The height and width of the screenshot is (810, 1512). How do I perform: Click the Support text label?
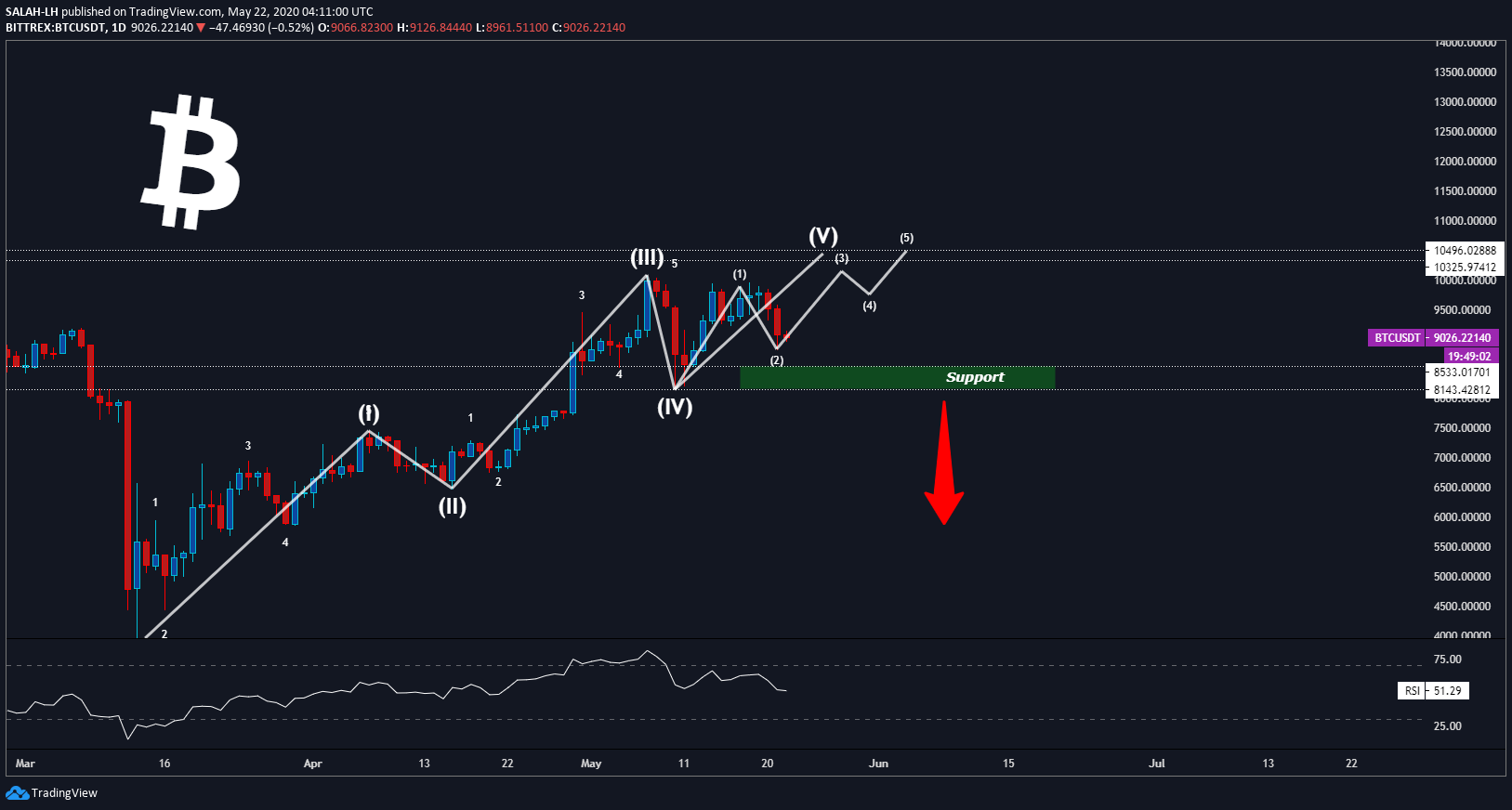point(975,377)
